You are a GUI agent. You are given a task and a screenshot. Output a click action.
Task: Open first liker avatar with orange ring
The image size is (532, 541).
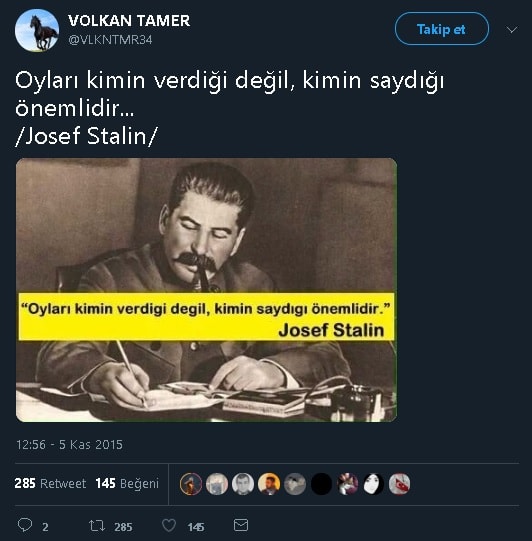191,484
